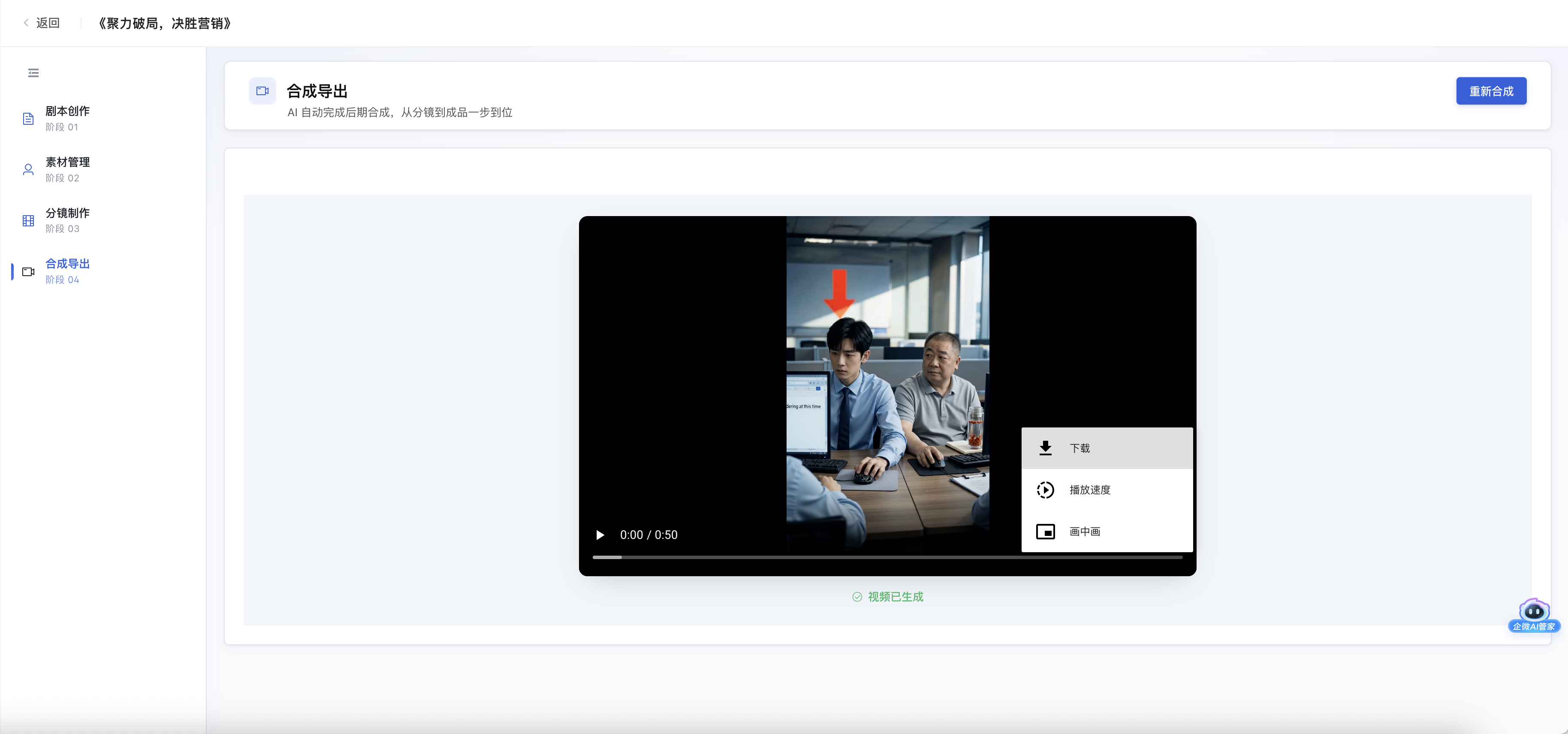Image resolution: width=1568 pixels, height=734 pixels.
Task: Click the 分镜制作 grid icon
Action: pos(28,220)
